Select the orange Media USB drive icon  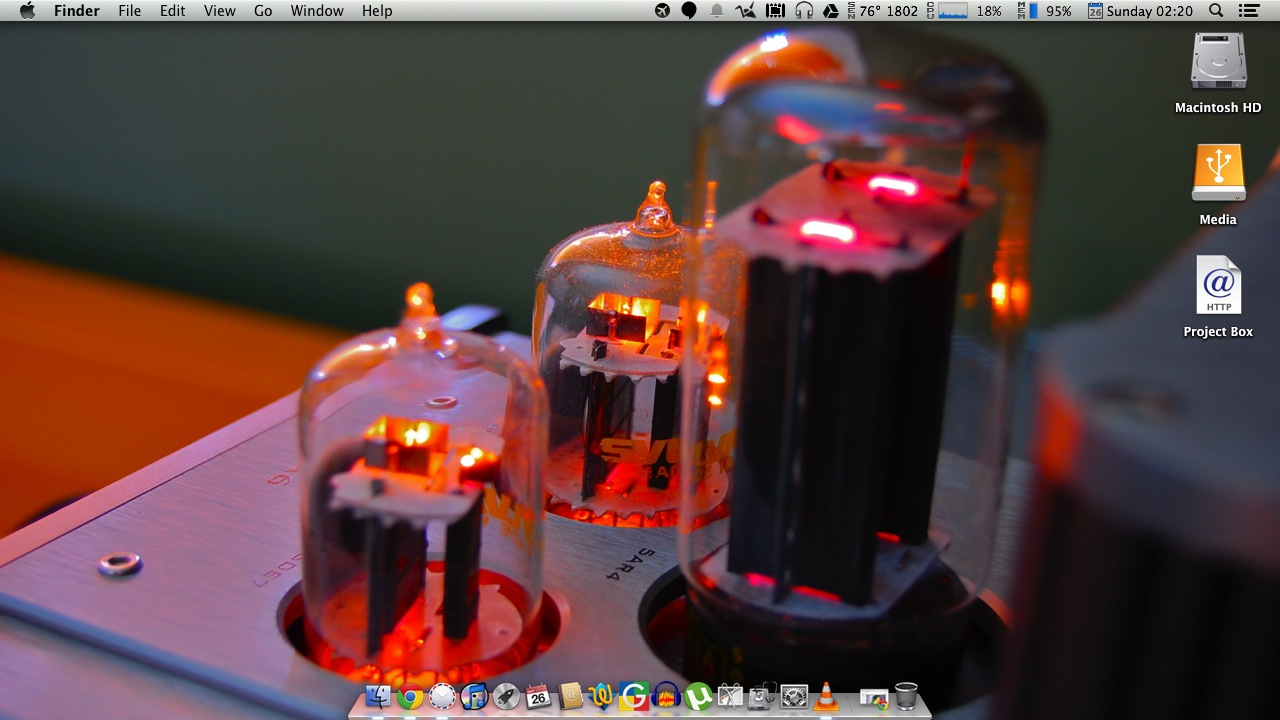tap(1218, 174)
